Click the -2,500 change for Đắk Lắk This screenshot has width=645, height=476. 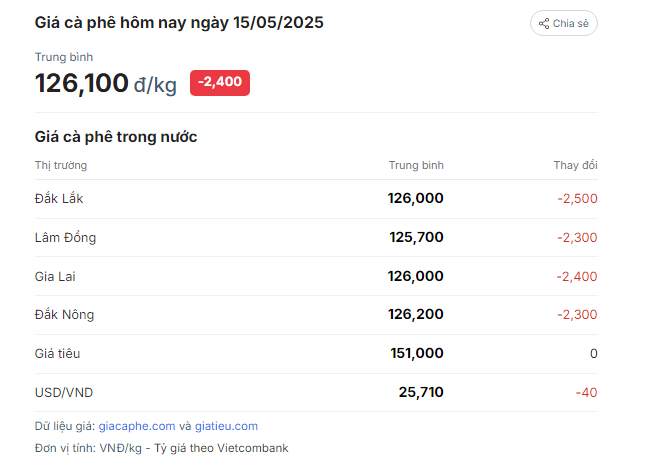577,199
